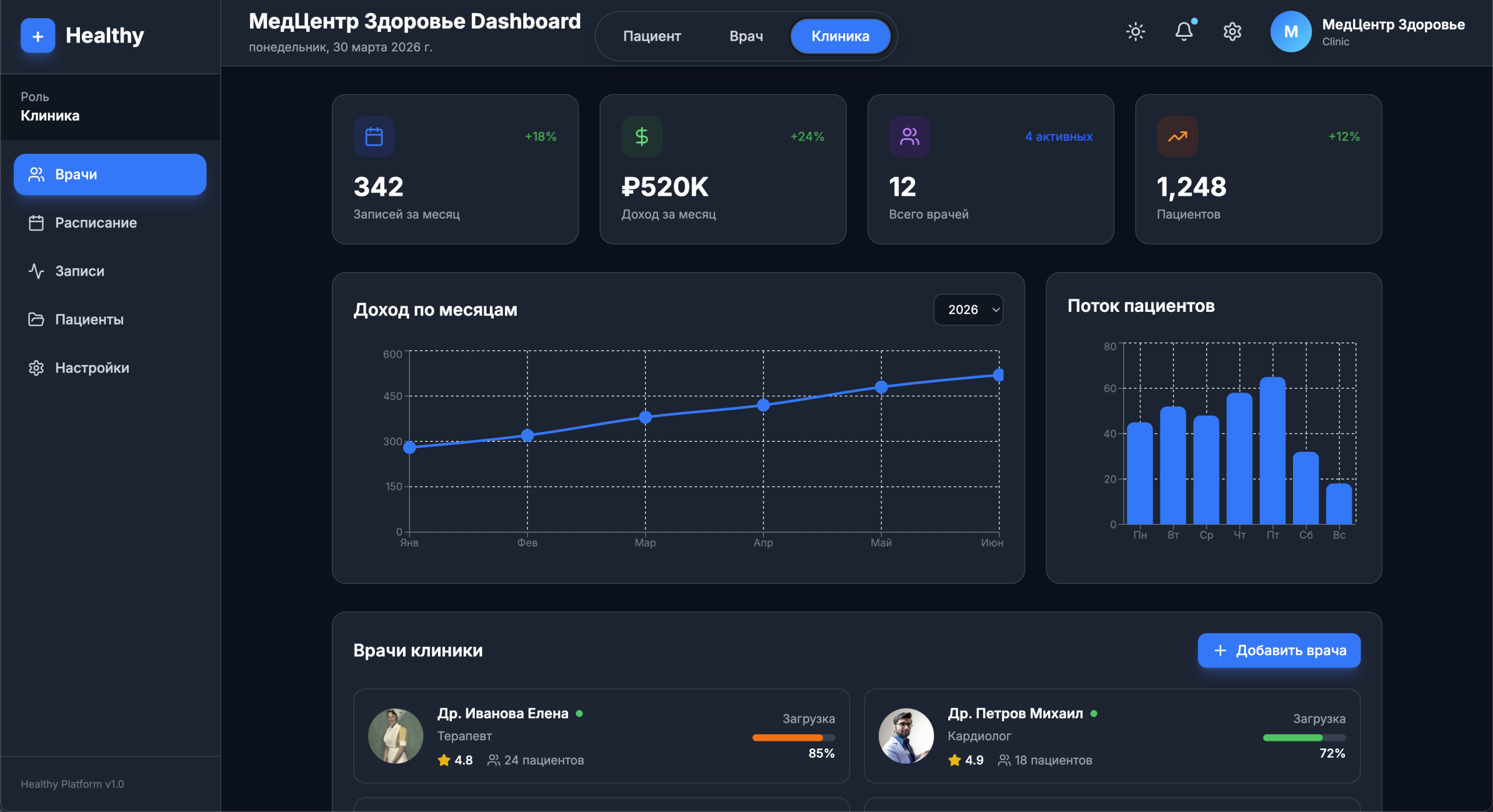Click Иванова Елена load progress bar
The image size is (1493, 812).
[793, 737]
